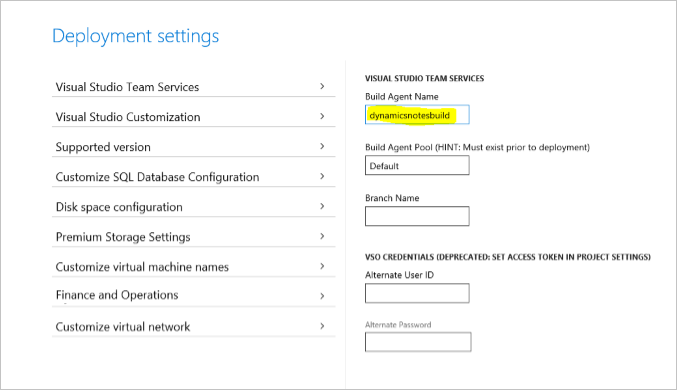This screenshot has width=677, height=390.
Task: Open the Finance and Operations chevron
Action: [322, 296]
